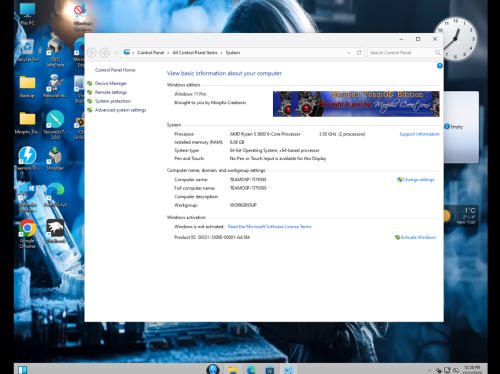Select the Control Panel breadcrumb
The width and height of the screenshot is (500, 374).
pyautogui.click(x=150, y=53)
